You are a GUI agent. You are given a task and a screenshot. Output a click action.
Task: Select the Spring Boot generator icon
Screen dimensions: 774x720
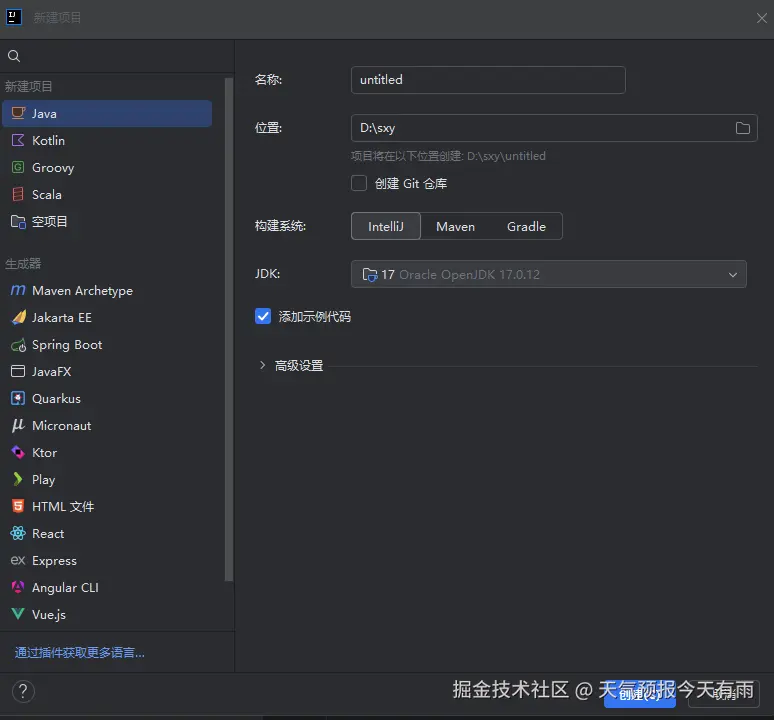pyautogui.click(x=18, y=344)
